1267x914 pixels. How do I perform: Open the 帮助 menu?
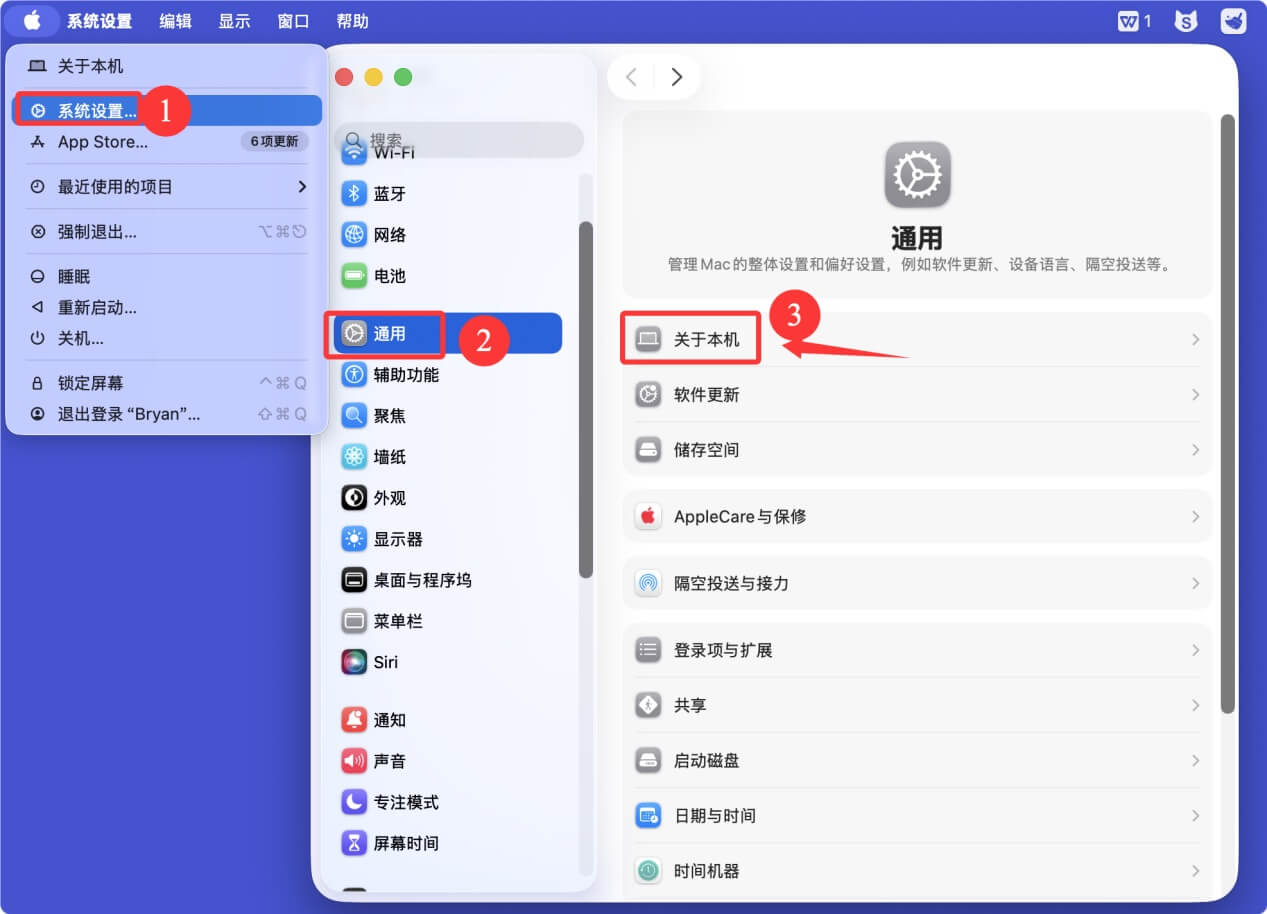tap(352, 20)
